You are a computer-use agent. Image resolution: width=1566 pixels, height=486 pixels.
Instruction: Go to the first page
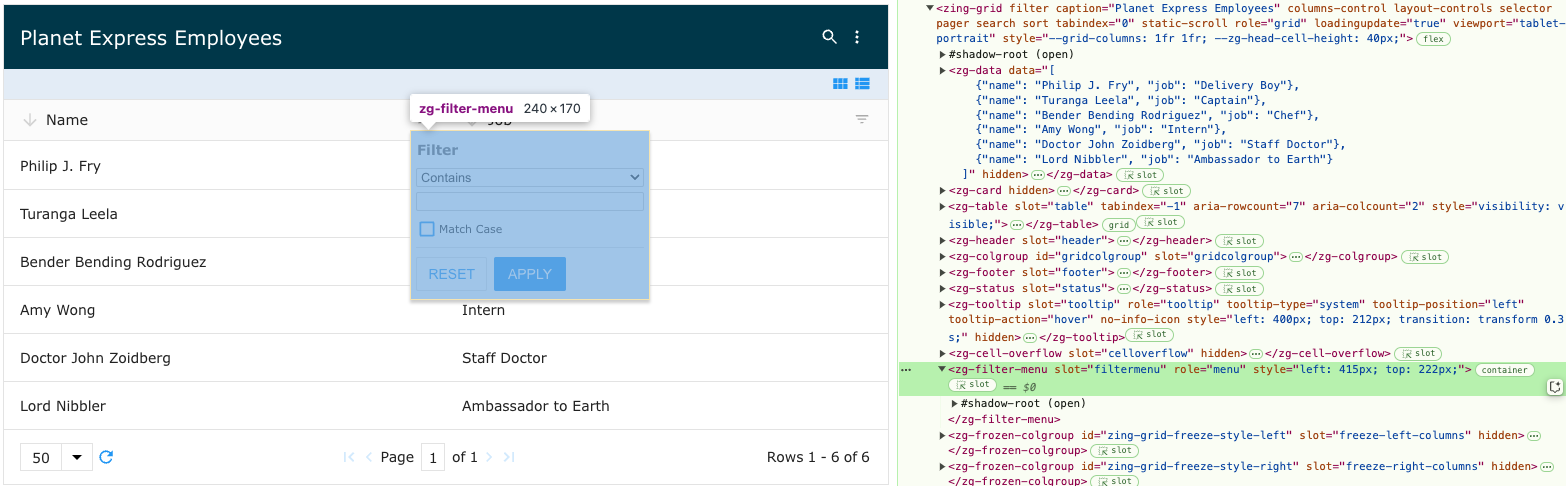(349, 457)
